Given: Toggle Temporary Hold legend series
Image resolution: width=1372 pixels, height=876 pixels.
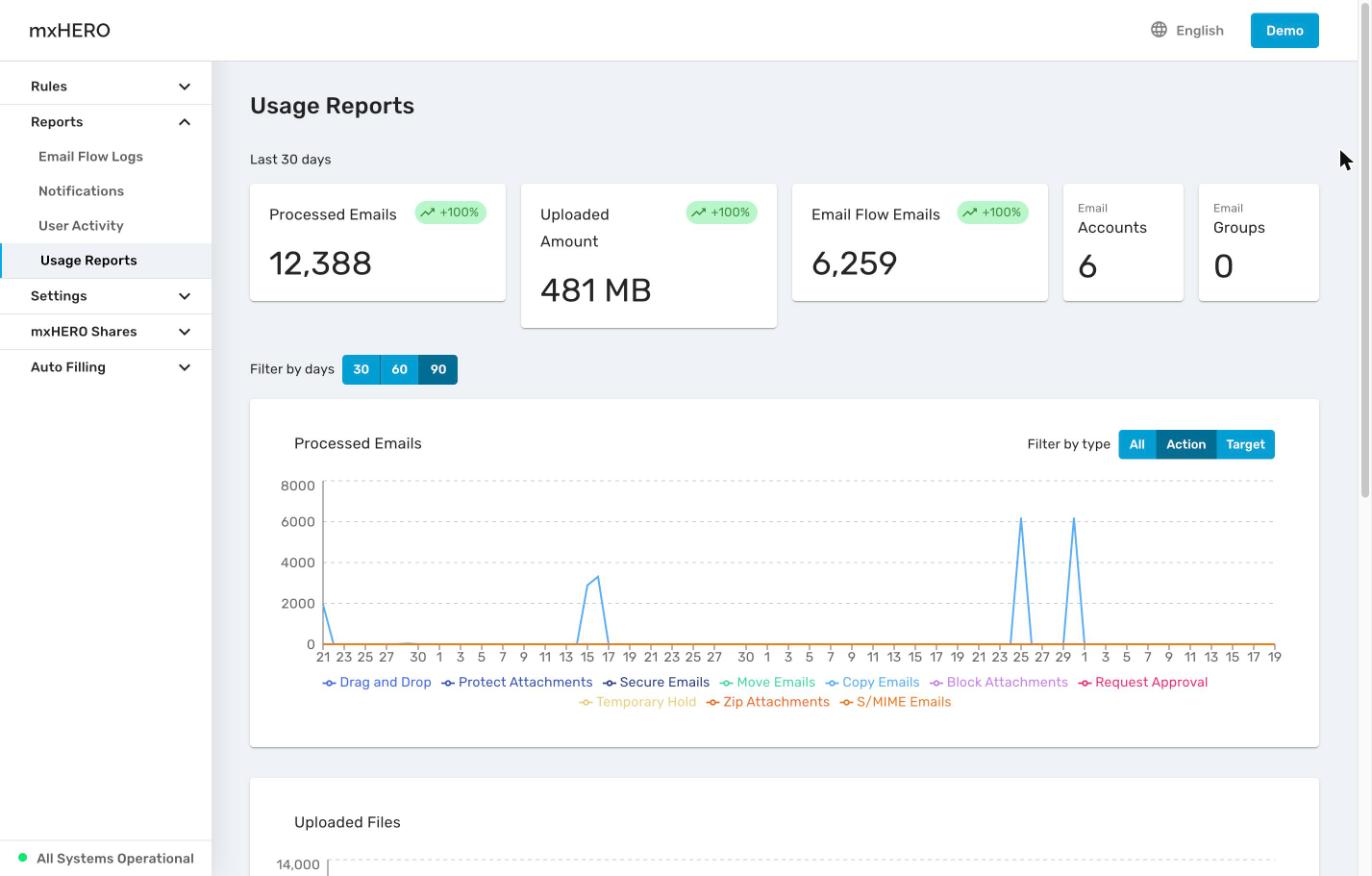Looking at the screenshot, I should [x=638, y=702].
